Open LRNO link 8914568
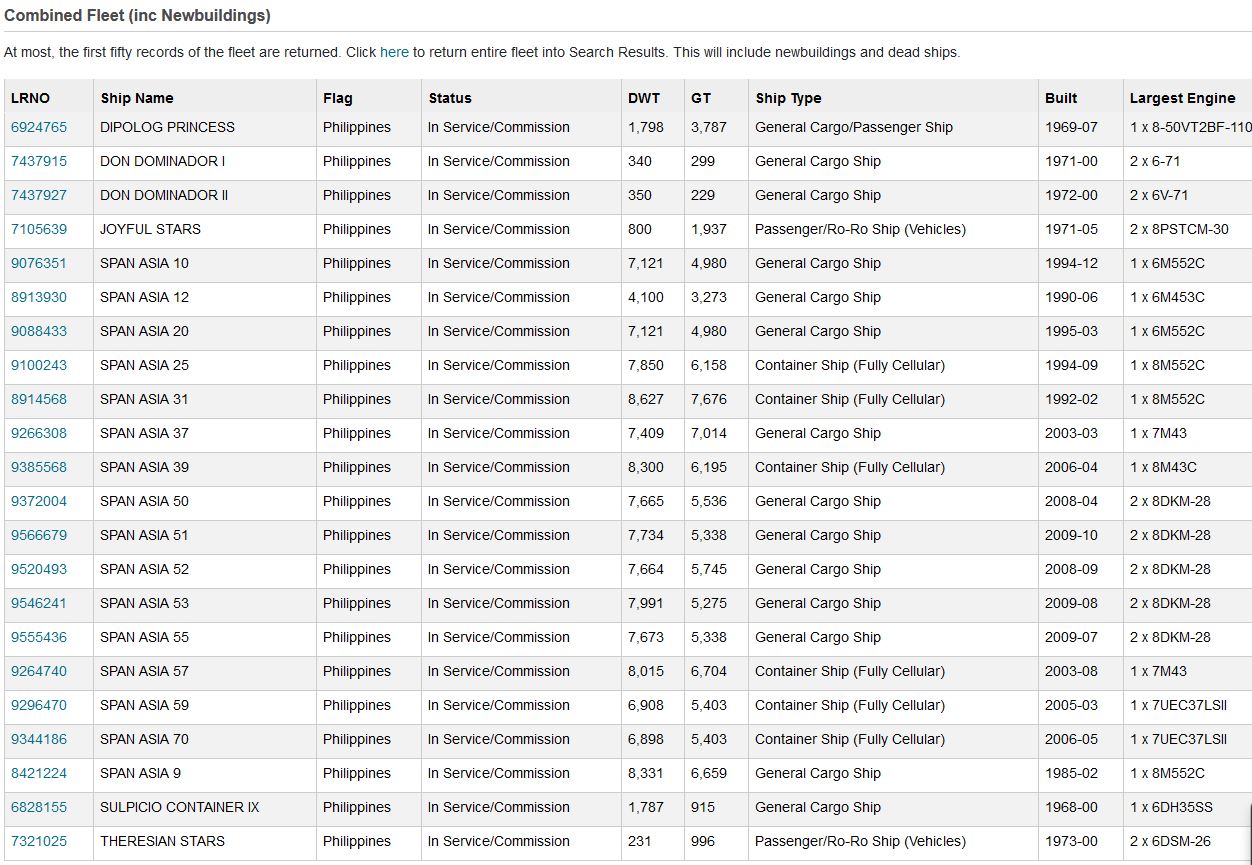Image resolution: width=1252 pixels, height=865 pixels. pyautogui.click(x=39, y=399)
